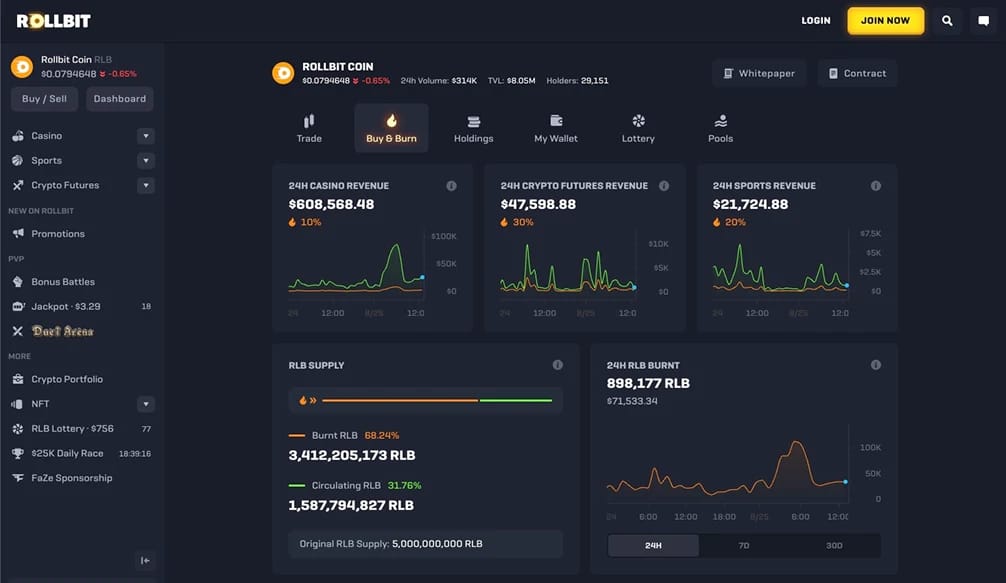The image size is (1006, 583).
Task: Click the RLB Lottery count badge 77
Action: coord(146,428)
